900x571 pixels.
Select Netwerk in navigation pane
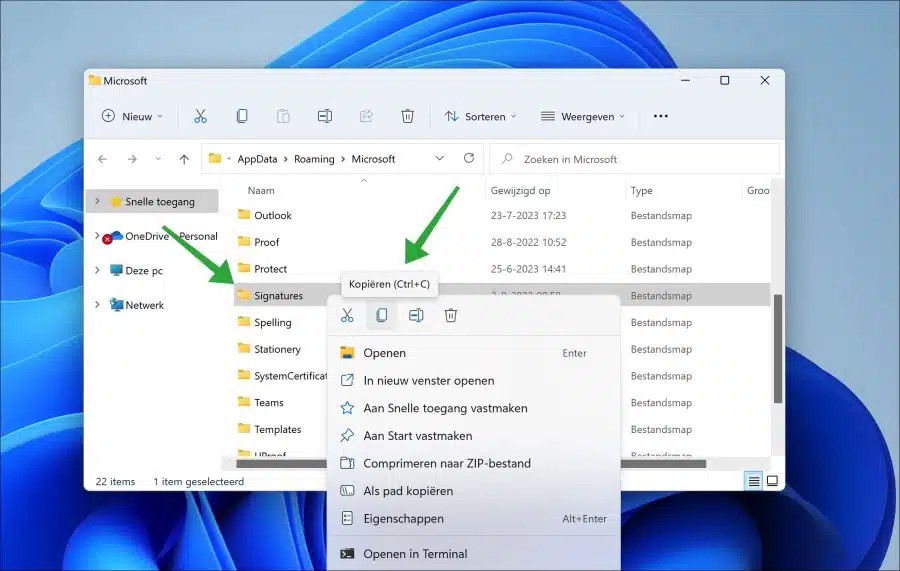pos(145,305)
